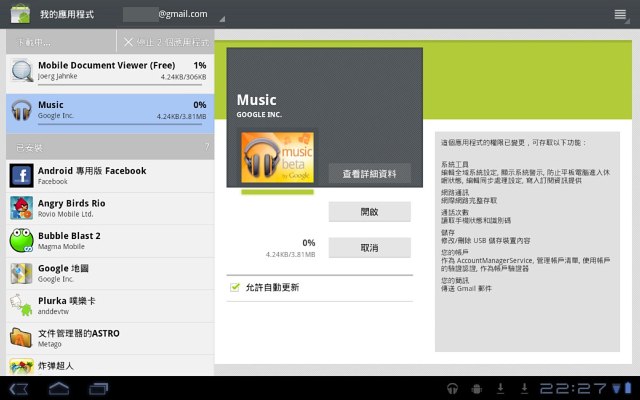Click GOOGLE INC. developer label
640x400 pixels.
259,115
